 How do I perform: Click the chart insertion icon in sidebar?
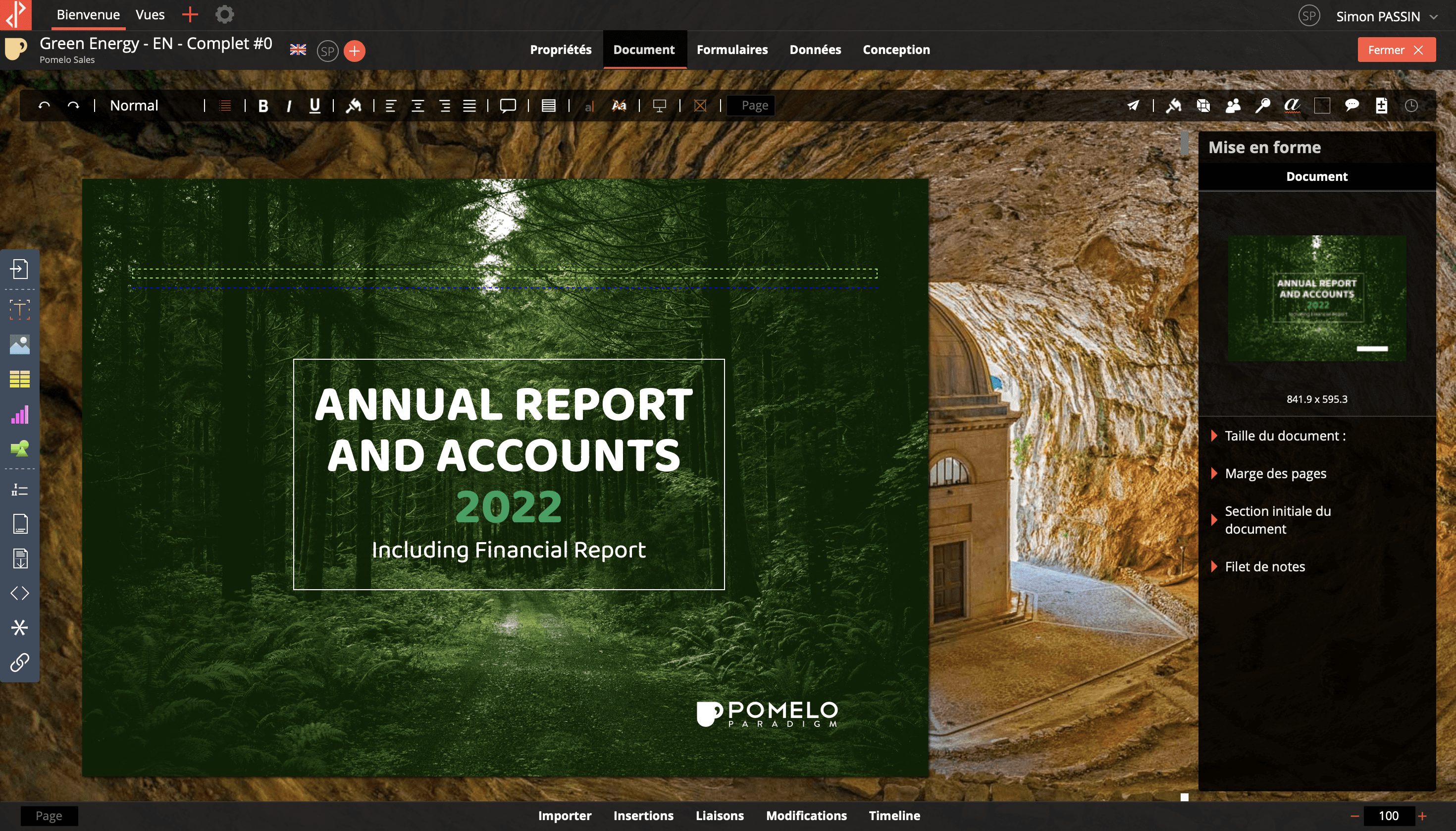(x=19, y=414)
